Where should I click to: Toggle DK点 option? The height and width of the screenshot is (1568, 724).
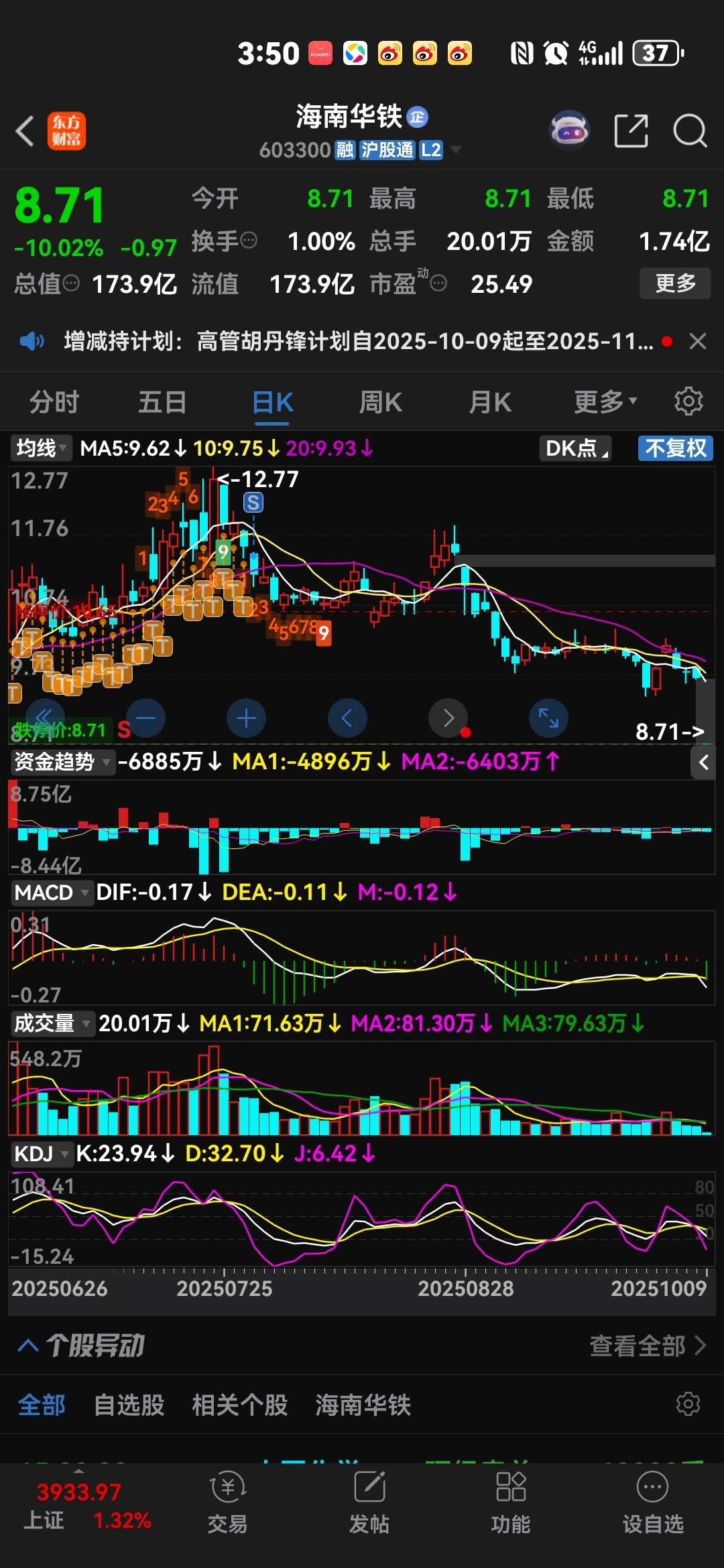click(576, 448)
